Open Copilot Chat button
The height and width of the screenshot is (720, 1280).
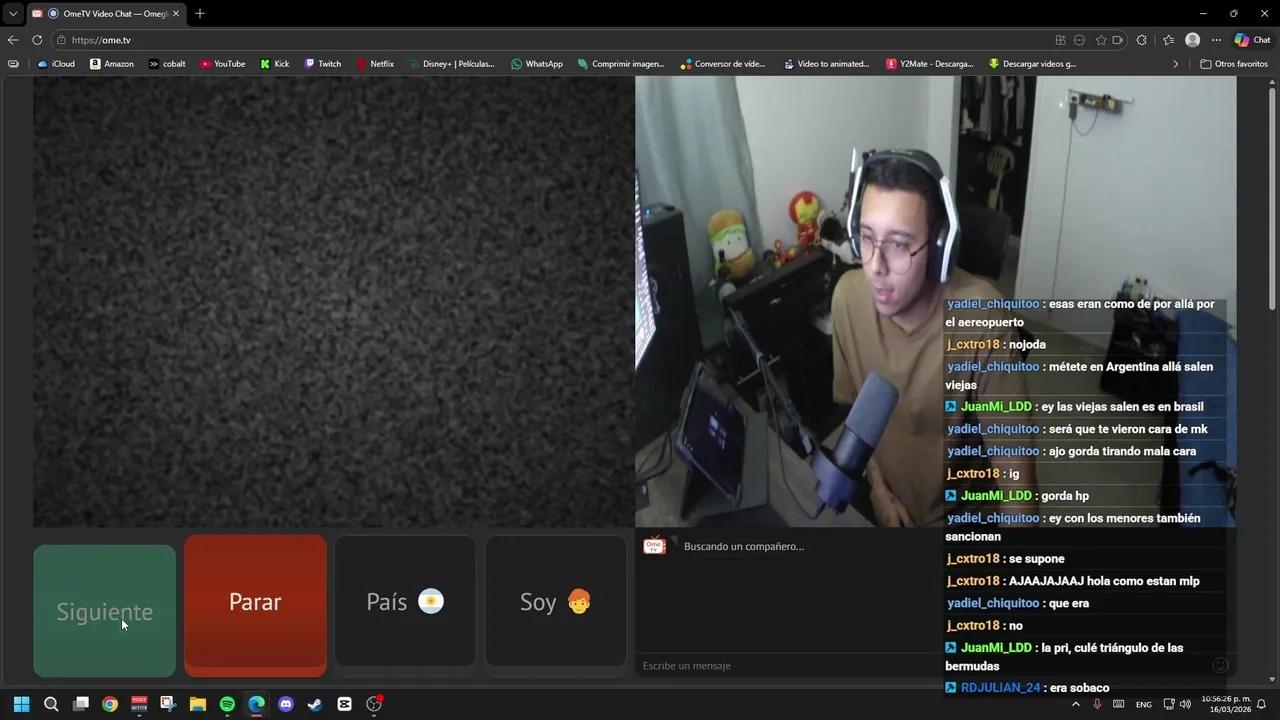click(1252, 40)
